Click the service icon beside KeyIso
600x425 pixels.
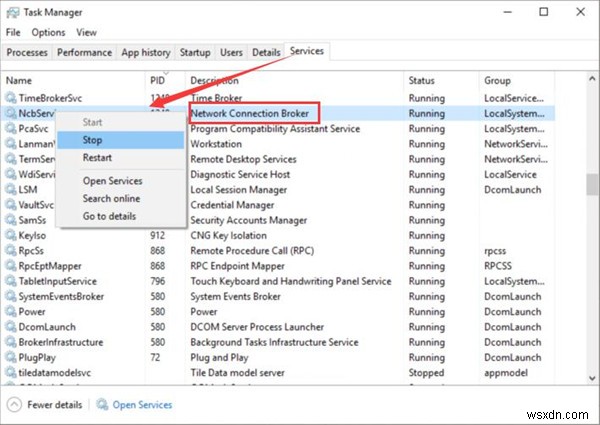(11, 235)
